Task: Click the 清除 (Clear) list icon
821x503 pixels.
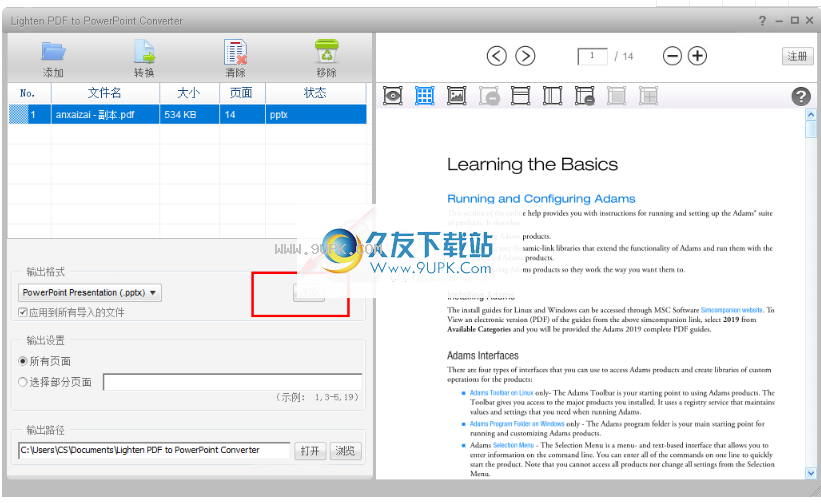Action: point(236,52)
